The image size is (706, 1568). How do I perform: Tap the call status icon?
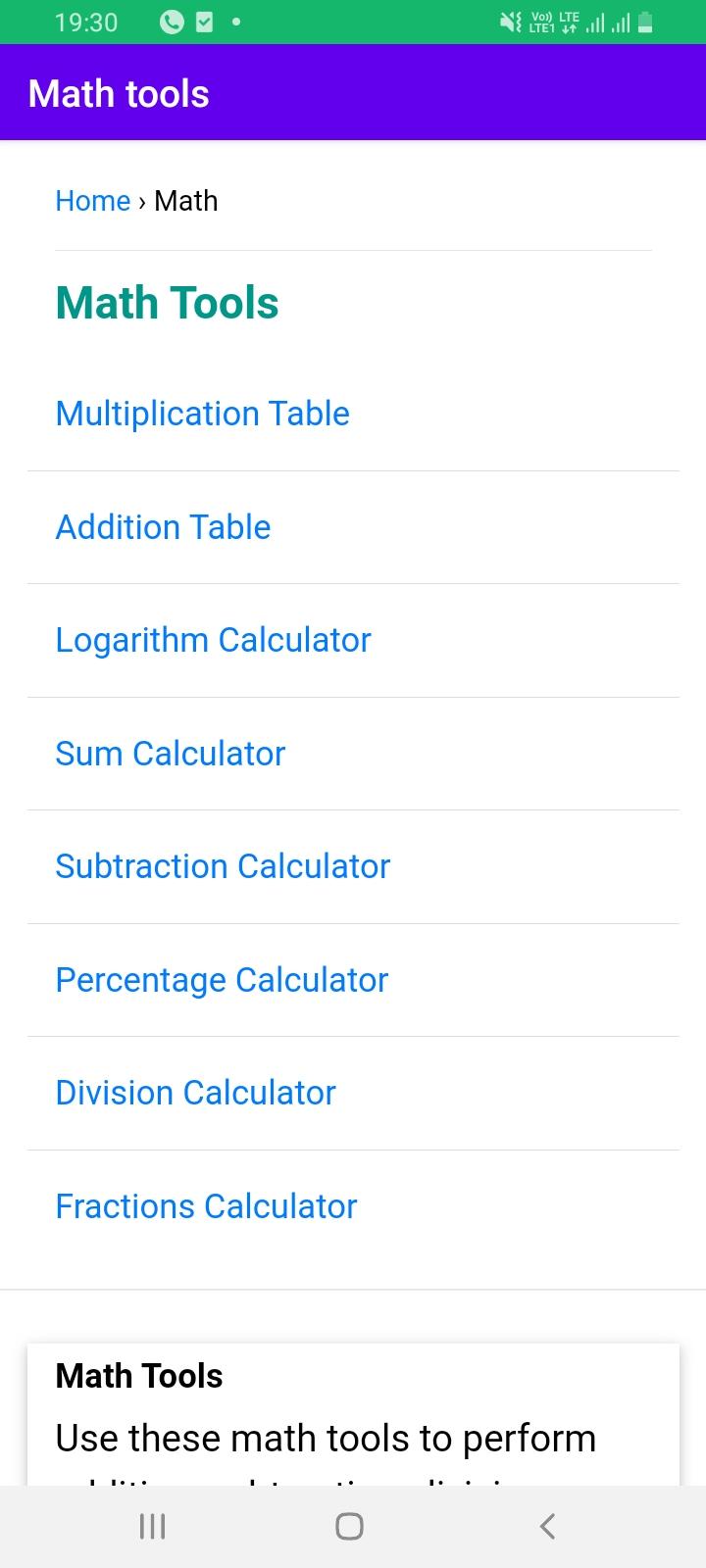pyautogui.click(x=172, y=22)
